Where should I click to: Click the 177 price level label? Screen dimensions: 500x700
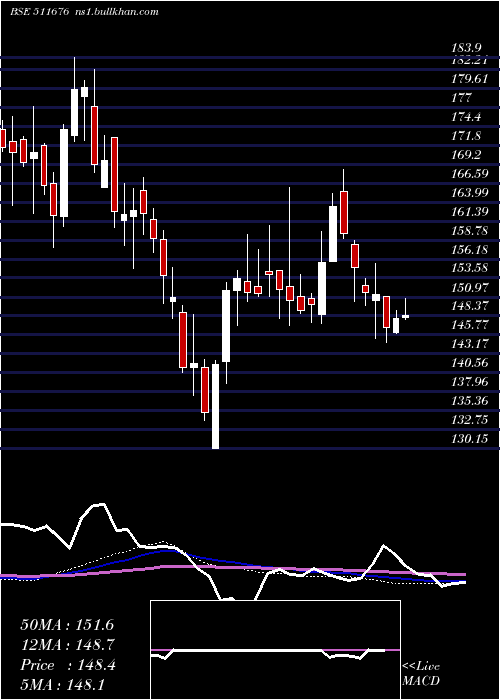[x=461, y=98]
